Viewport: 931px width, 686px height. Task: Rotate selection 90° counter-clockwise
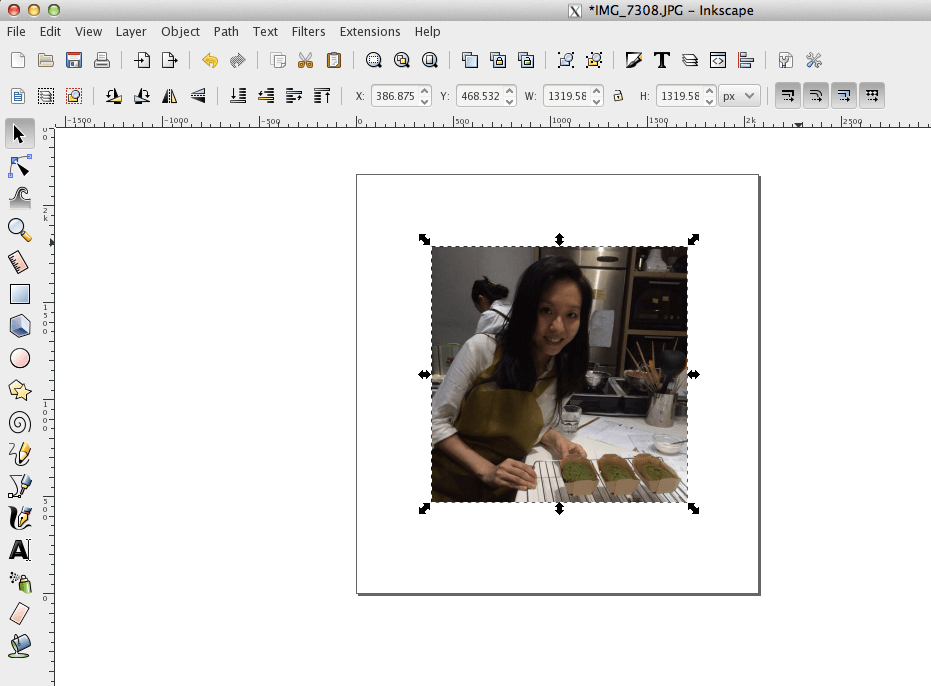click(x=113, y=96)
